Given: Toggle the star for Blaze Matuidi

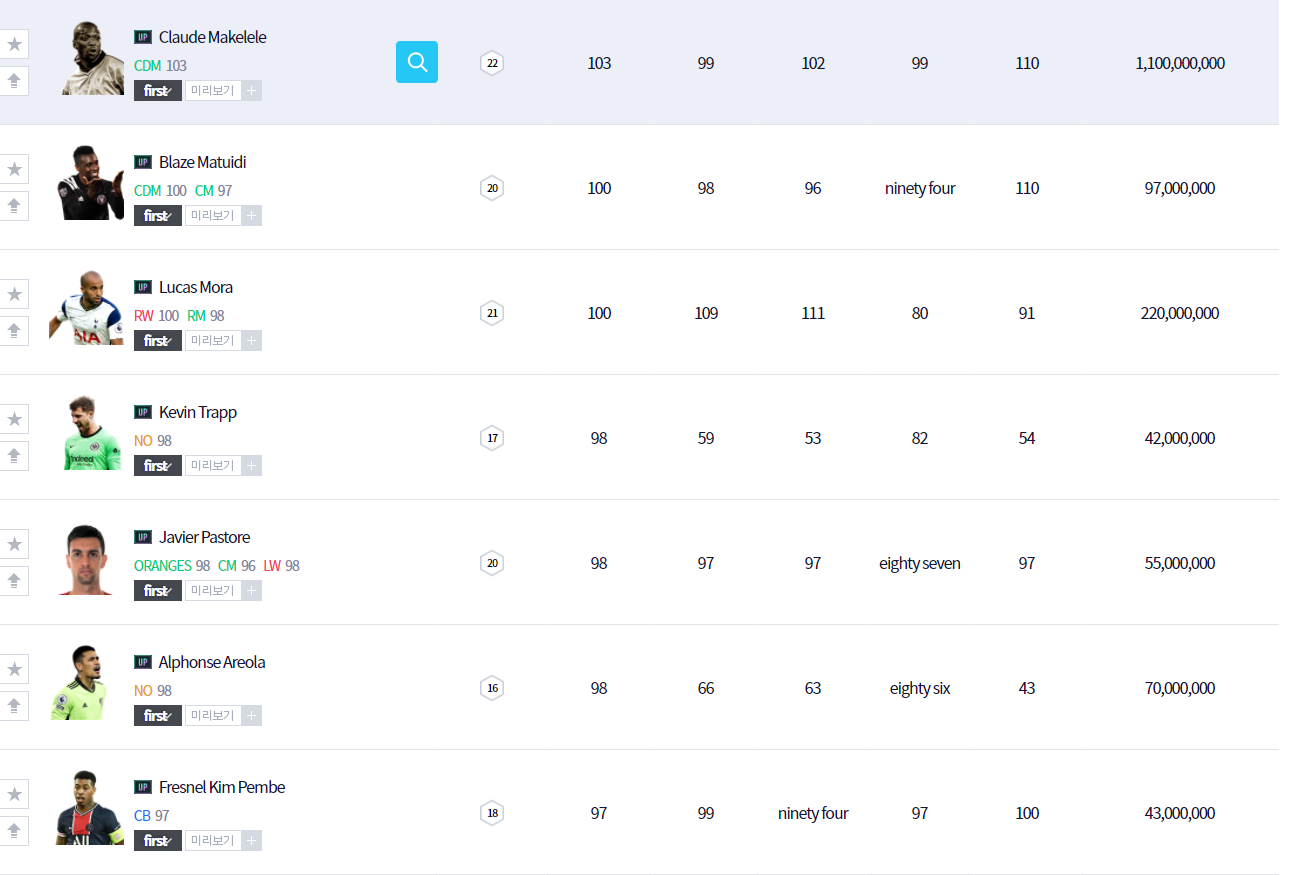Looking at the screenshot, I should pyautogui.click(x=14, y=169).
